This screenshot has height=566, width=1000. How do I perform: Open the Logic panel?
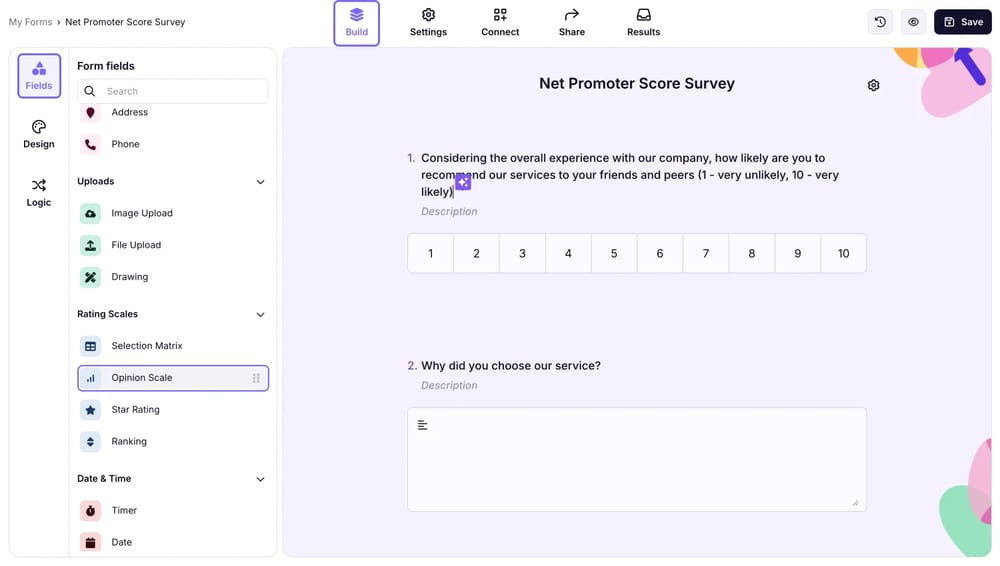pyautogui.click(x=39, y=192)
